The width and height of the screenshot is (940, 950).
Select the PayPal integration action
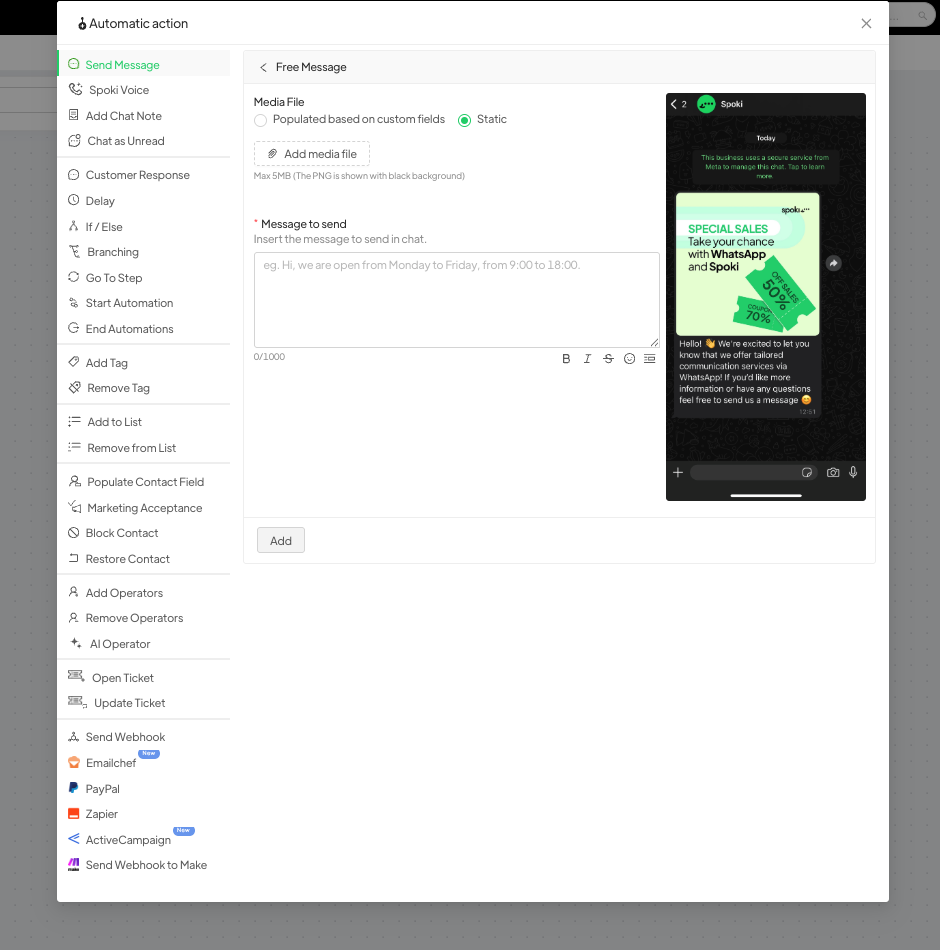click(102, 789)
